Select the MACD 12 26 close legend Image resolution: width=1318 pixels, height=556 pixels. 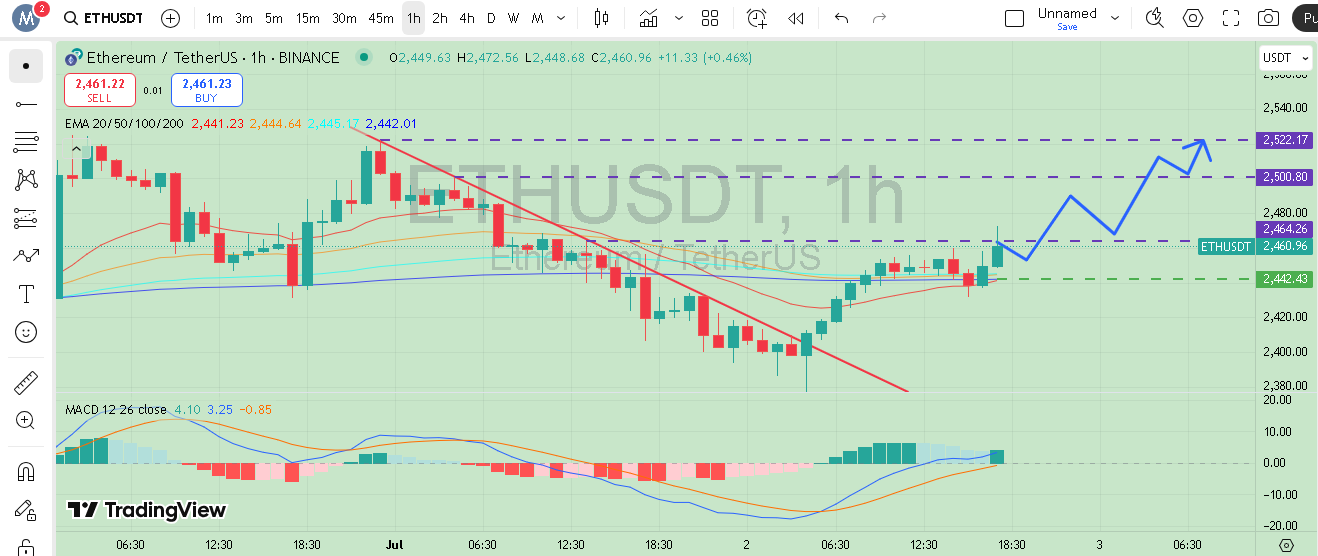[x=116, y=409]
